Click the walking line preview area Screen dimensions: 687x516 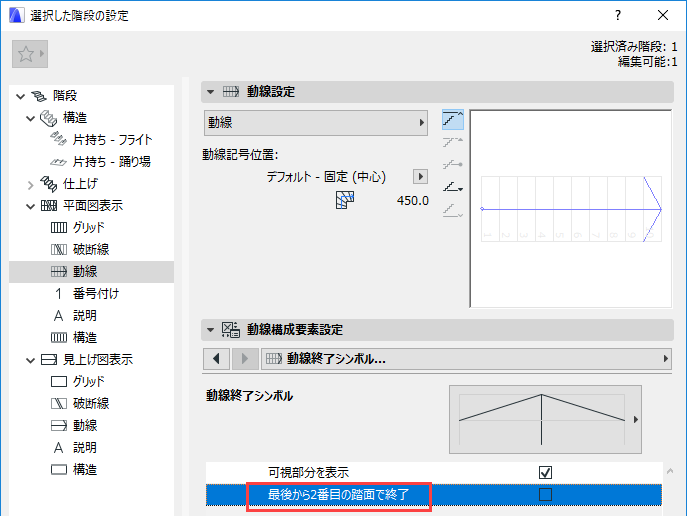570,209
